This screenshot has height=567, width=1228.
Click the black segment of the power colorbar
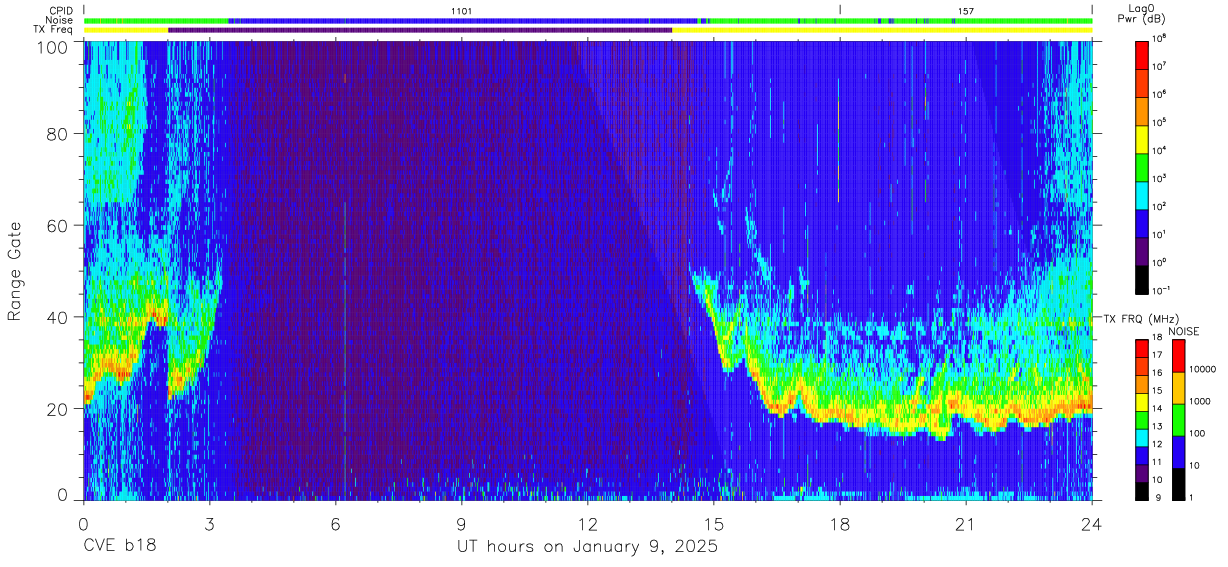1142,278
